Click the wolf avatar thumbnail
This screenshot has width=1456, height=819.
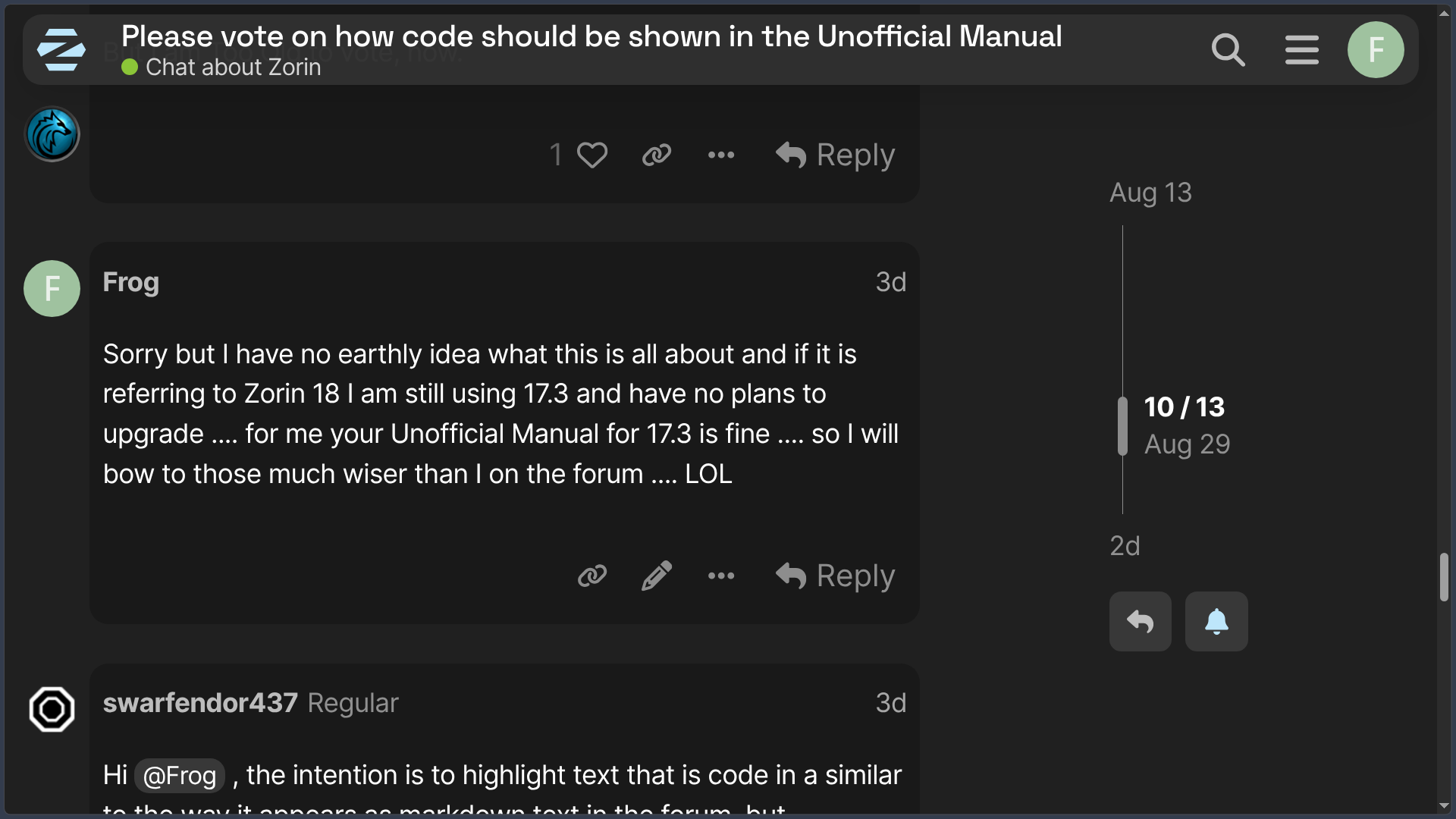(52, 134)
